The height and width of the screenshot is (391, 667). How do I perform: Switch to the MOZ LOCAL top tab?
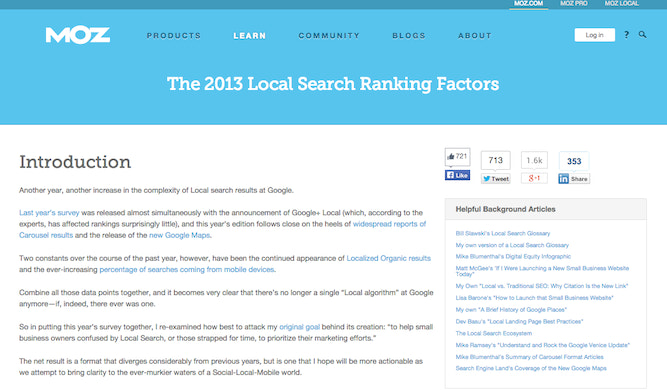tap(621, 3)
